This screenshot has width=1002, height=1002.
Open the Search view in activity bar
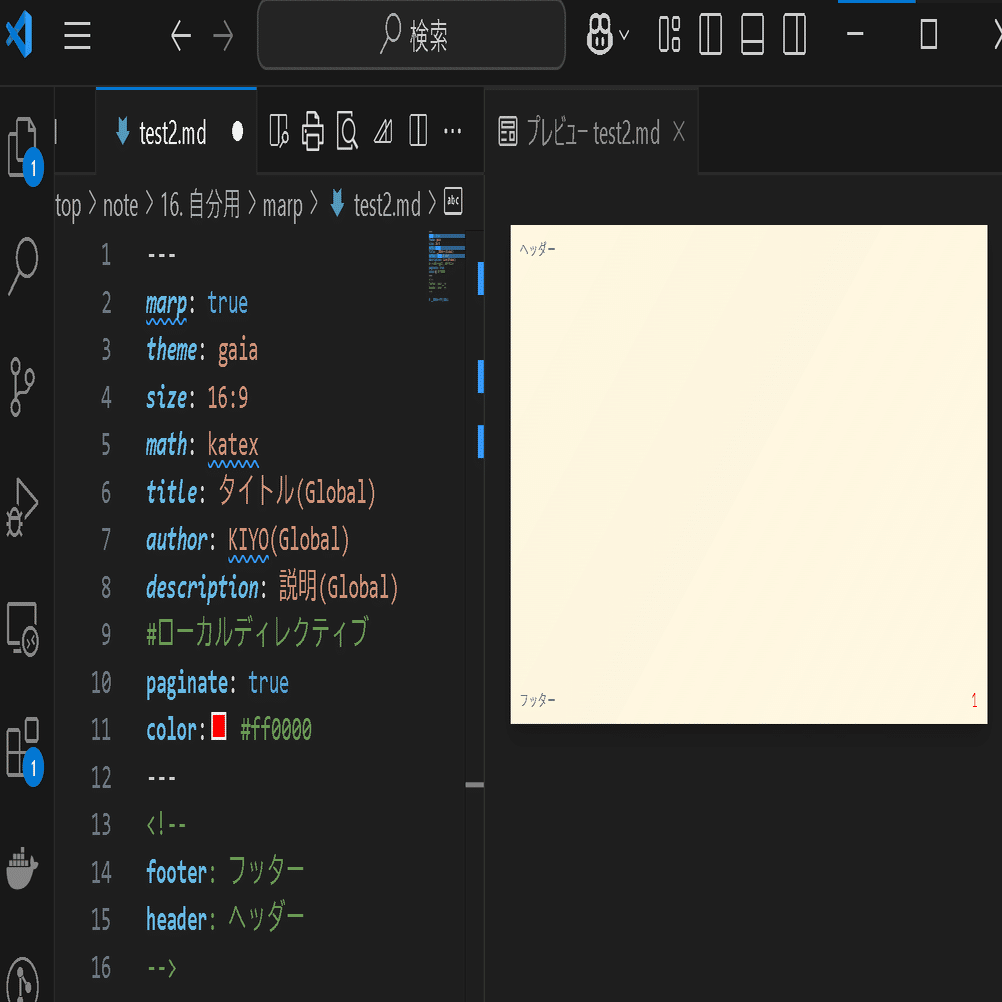(24, 266)
